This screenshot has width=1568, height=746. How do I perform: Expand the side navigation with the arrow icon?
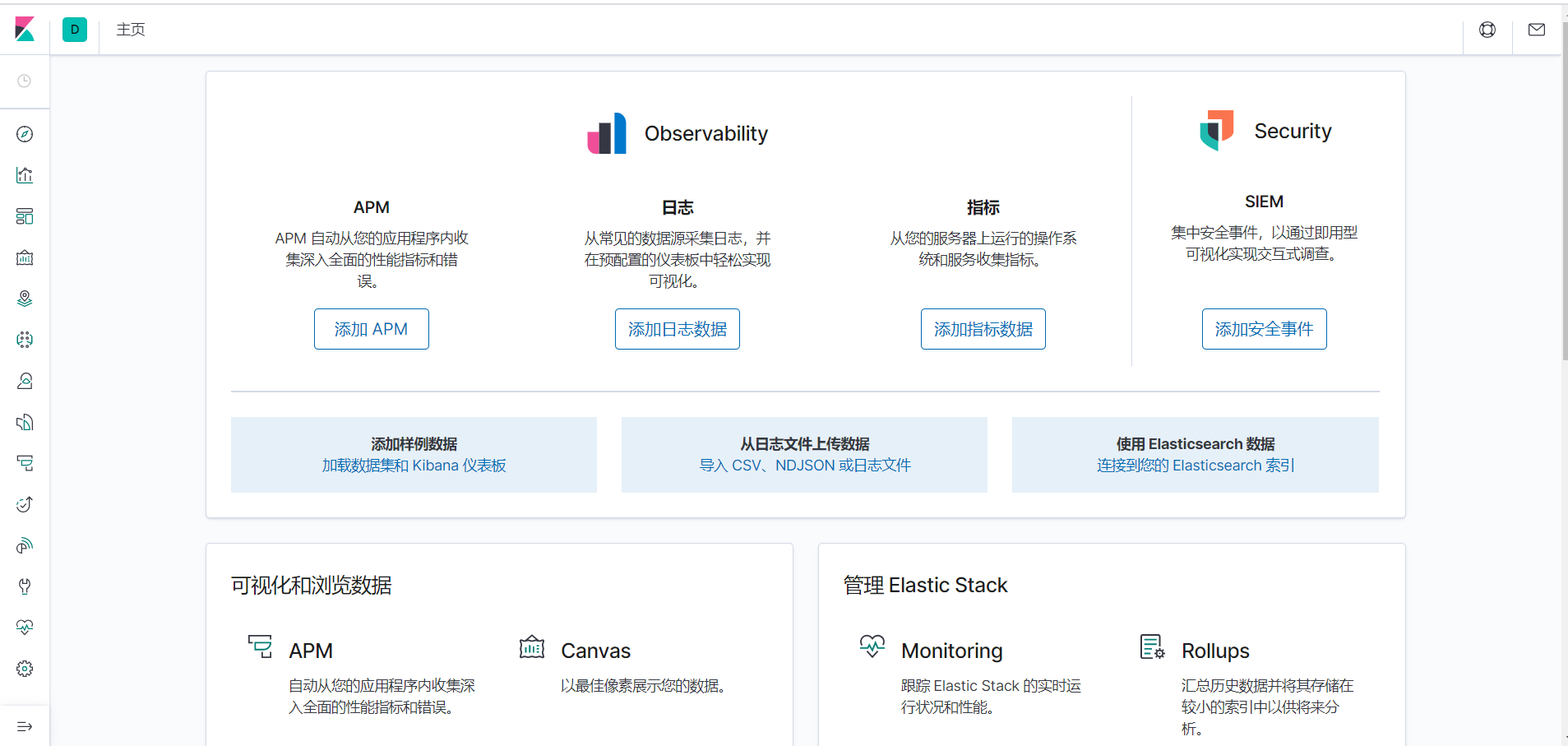point(25,726)
